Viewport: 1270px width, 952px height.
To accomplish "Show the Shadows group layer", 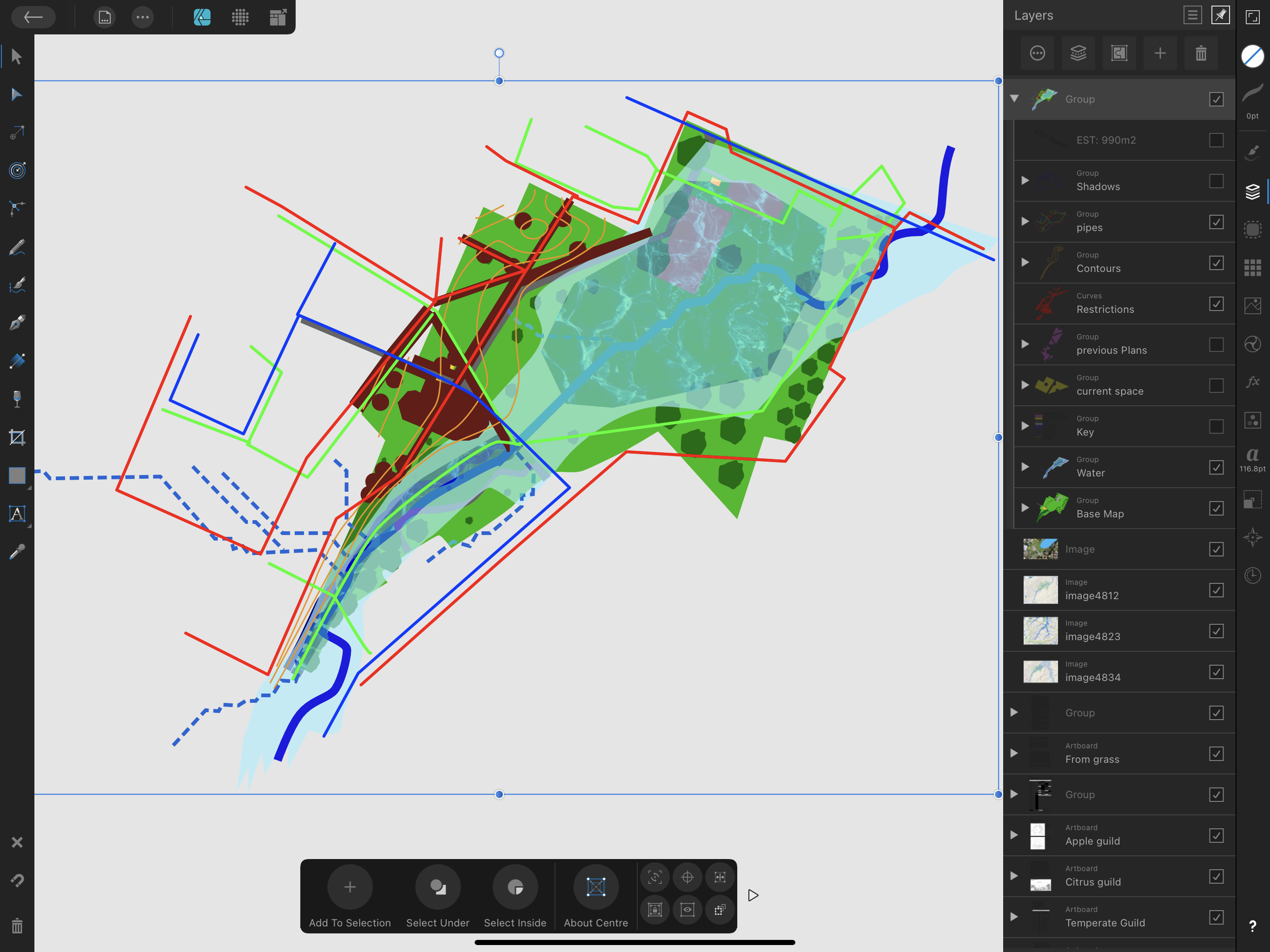I will [1216, 181].
